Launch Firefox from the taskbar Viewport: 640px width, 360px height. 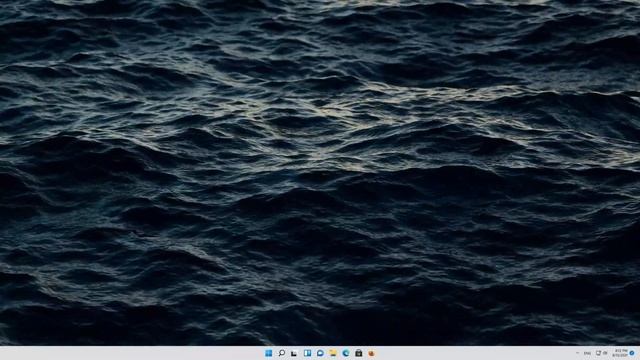pos(371,353)
